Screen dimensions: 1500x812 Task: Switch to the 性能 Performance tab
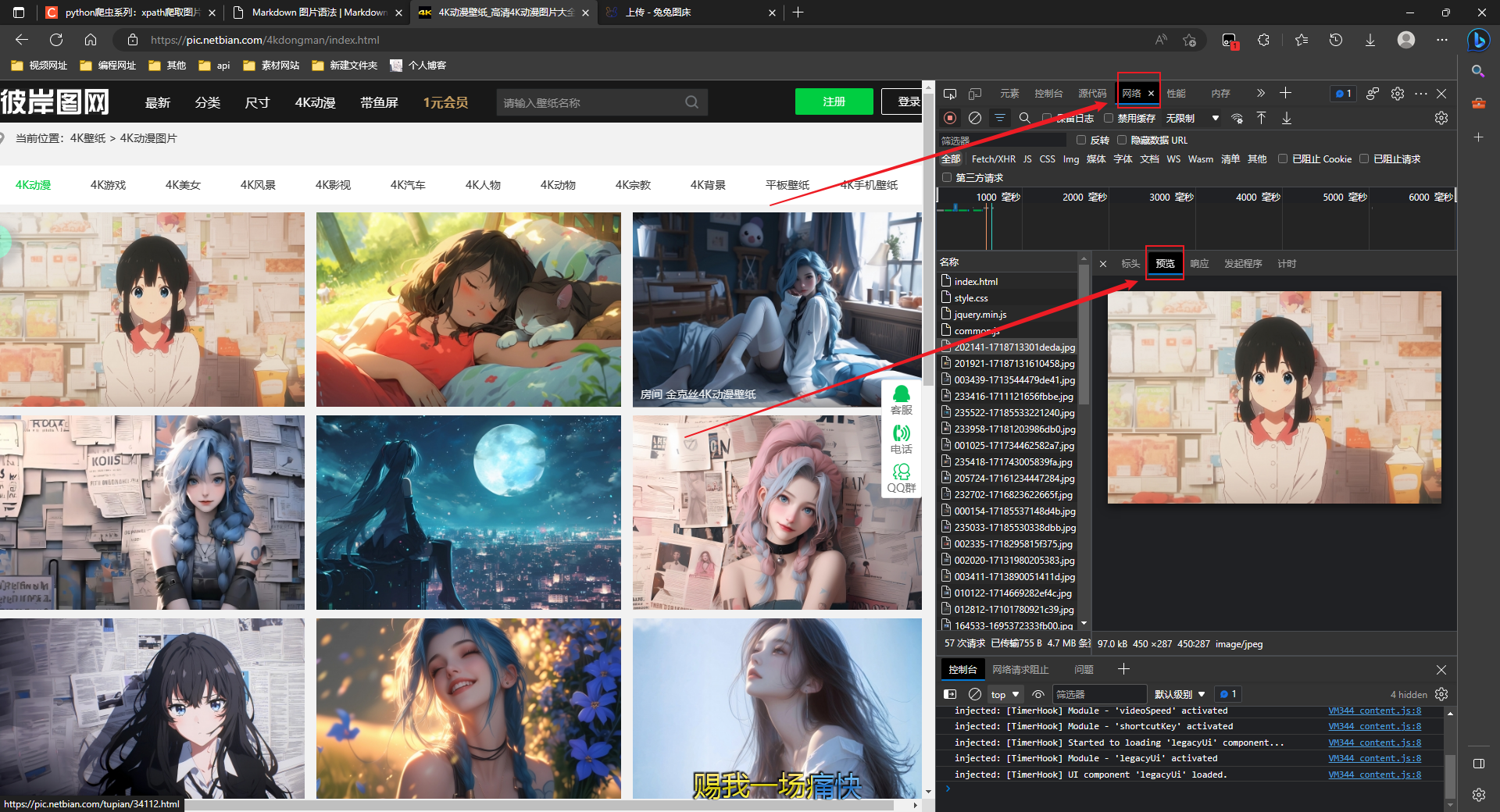1176,94
